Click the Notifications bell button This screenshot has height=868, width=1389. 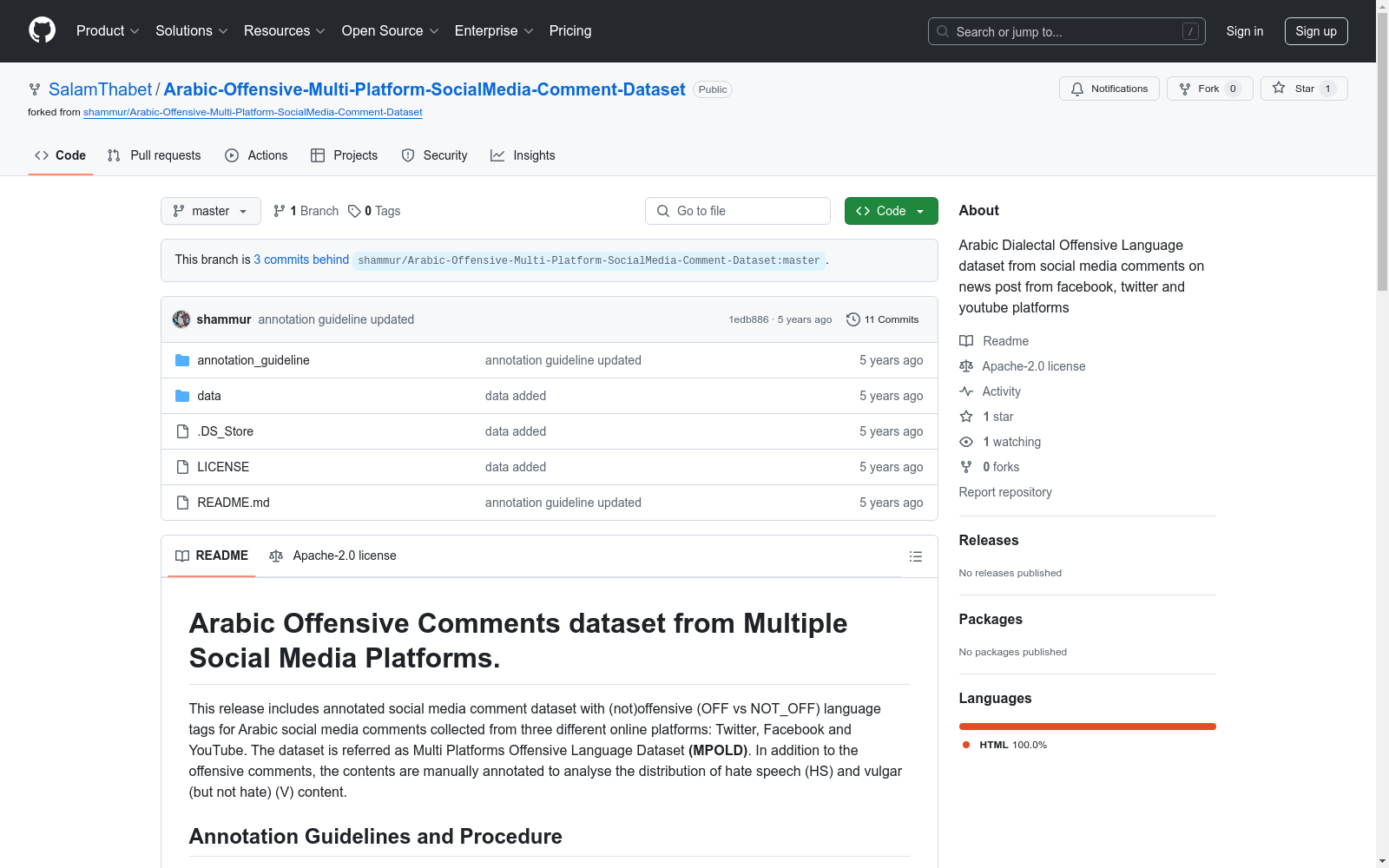(x=1109, y=89)
